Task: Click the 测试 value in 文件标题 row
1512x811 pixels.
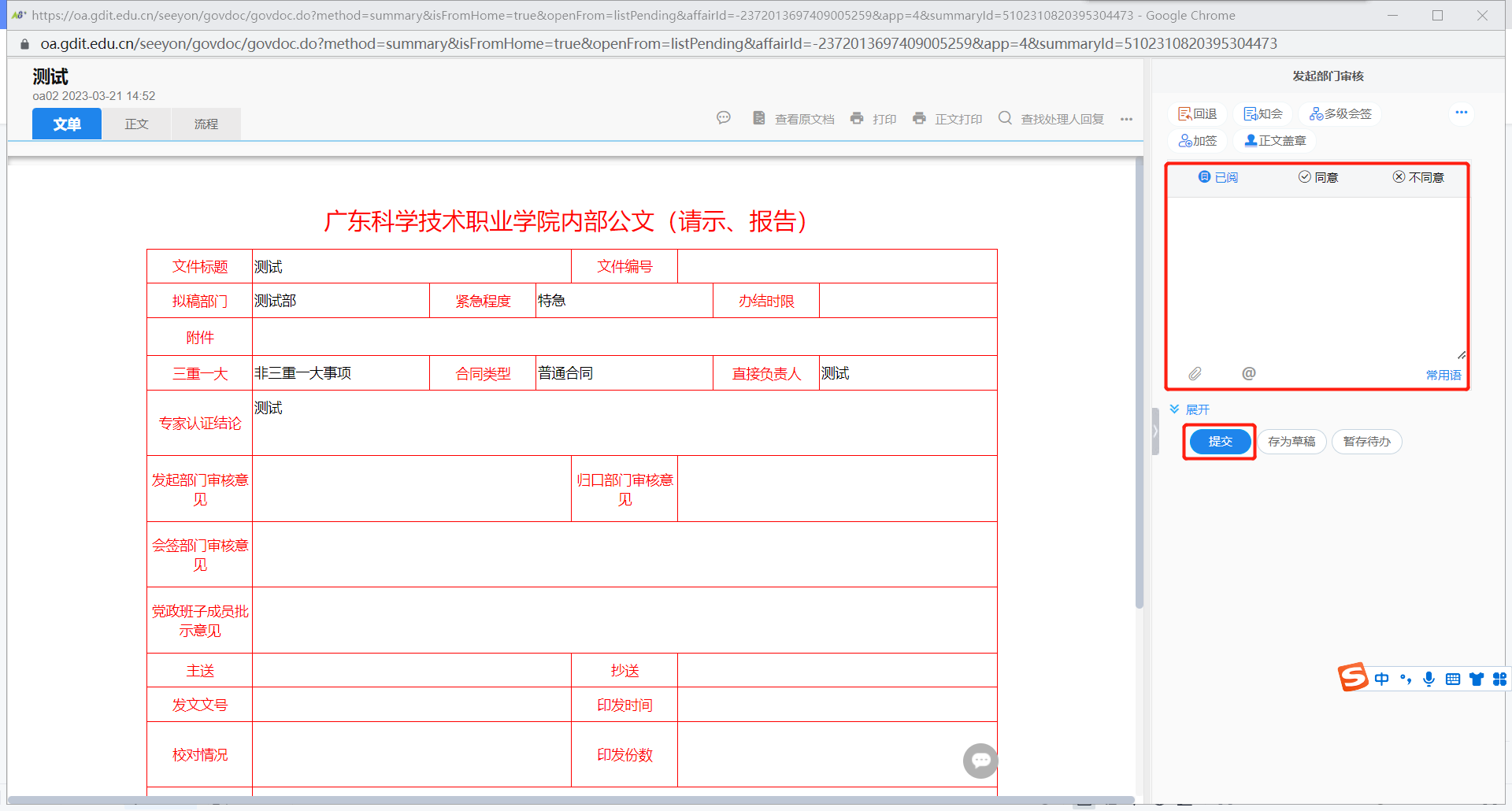Action: (x=269, y=267)
